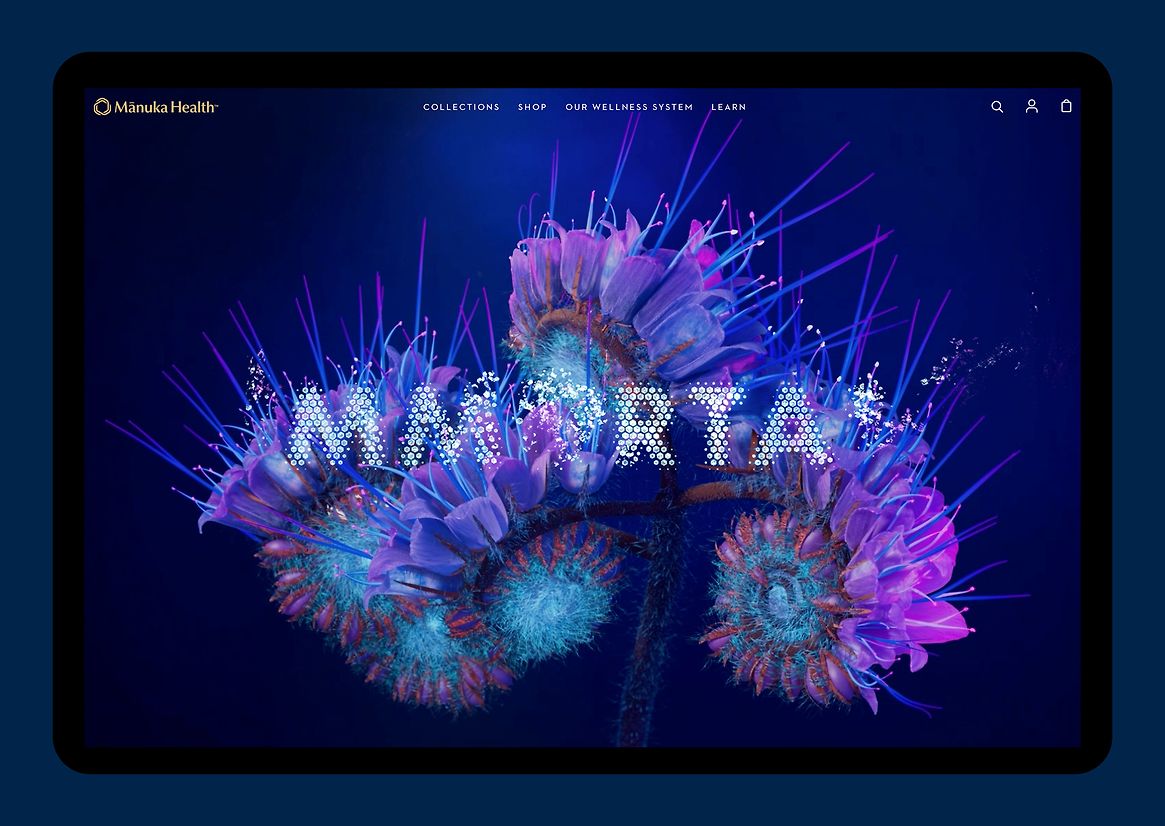
Task: Open the site search magnifier icon
Action: coord(997,107)
